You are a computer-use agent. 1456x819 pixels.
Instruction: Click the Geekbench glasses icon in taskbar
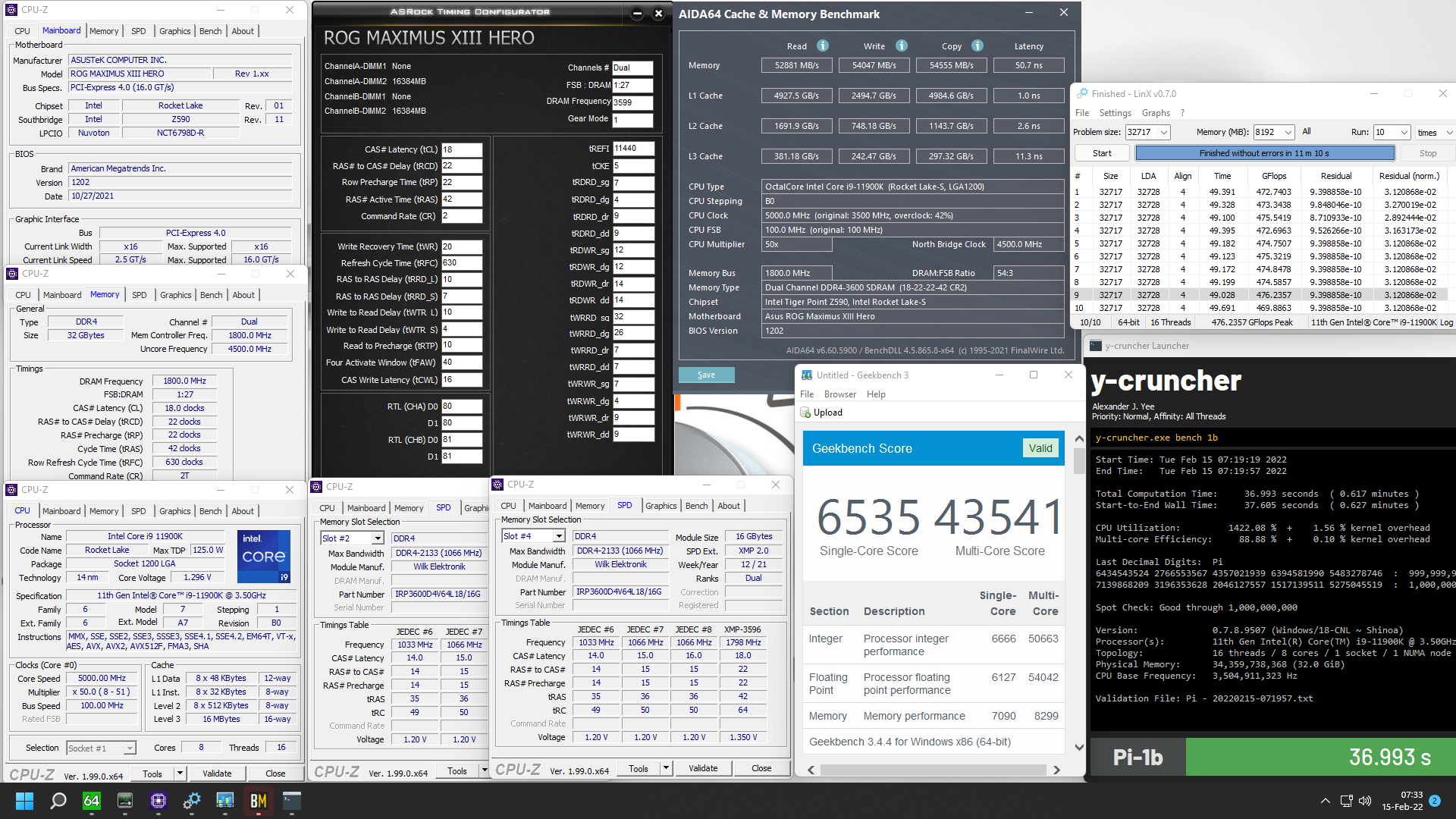225,801
